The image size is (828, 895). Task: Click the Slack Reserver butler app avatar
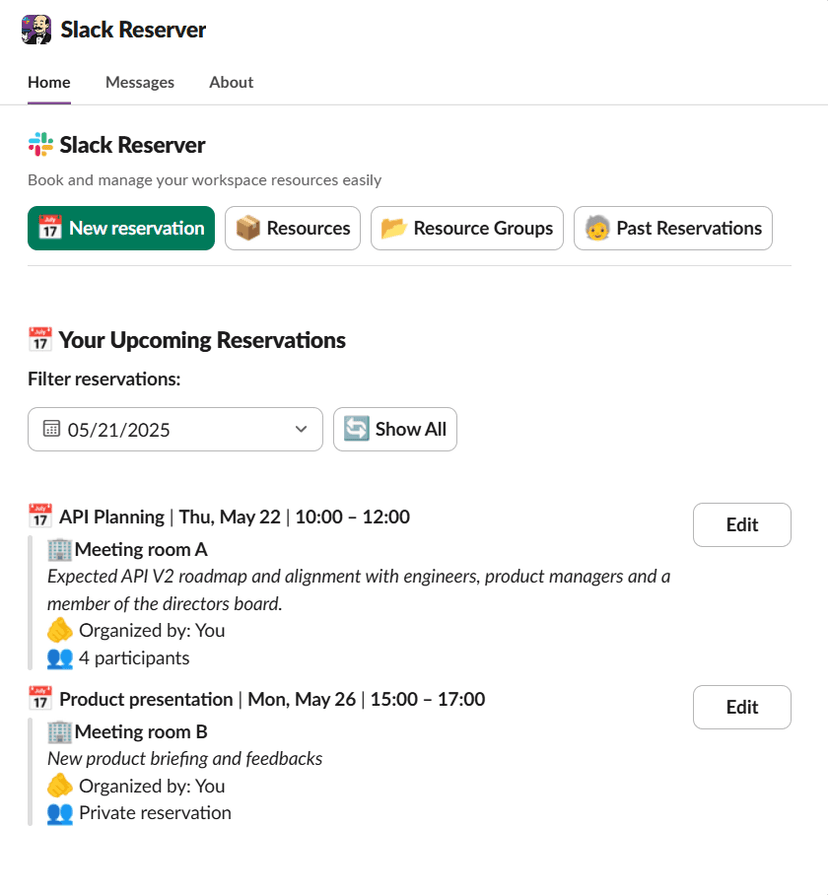tap(37, 30)
